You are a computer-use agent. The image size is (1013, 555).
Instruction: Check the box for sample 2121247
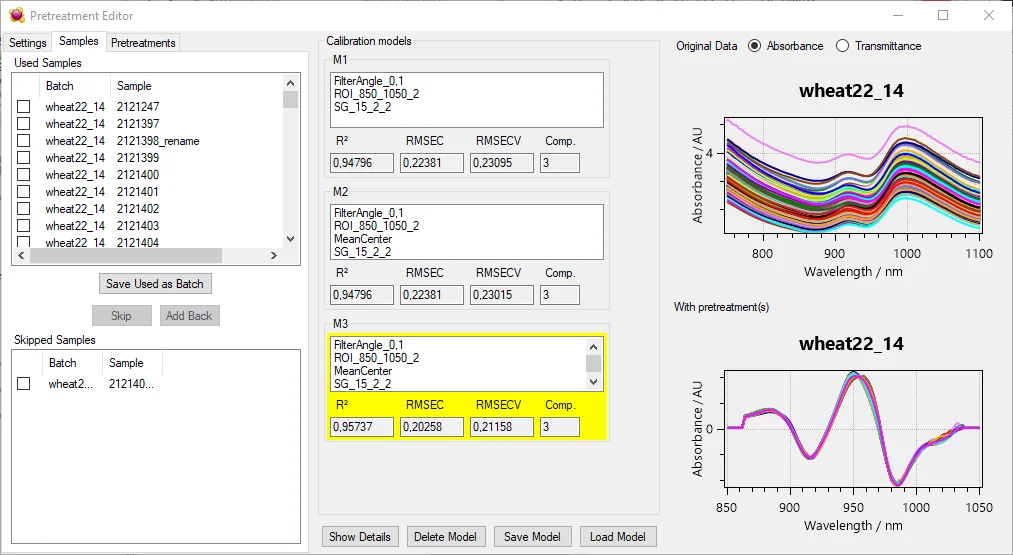pyautogui.click(x=24, y=107)
